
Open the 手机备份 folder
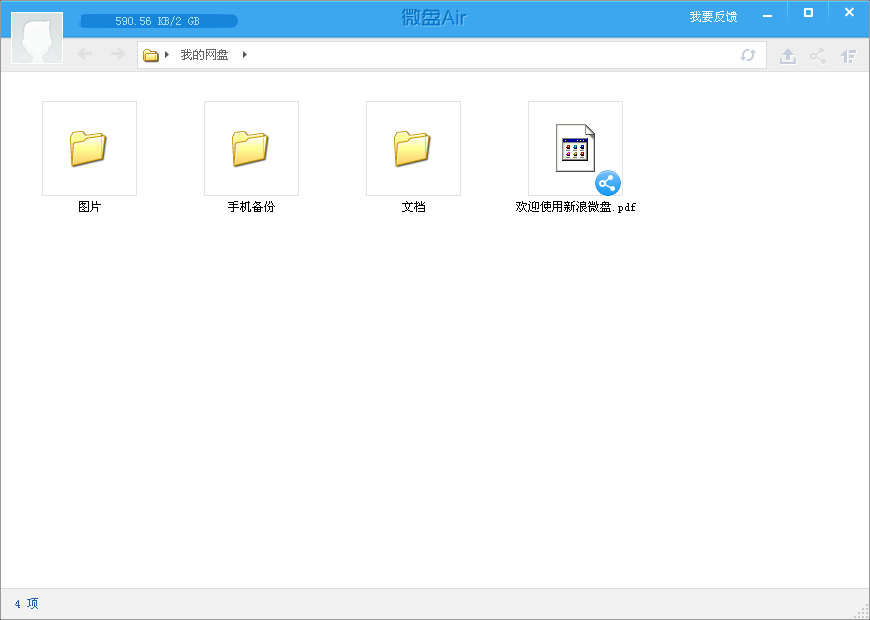[x=251, y=147]
